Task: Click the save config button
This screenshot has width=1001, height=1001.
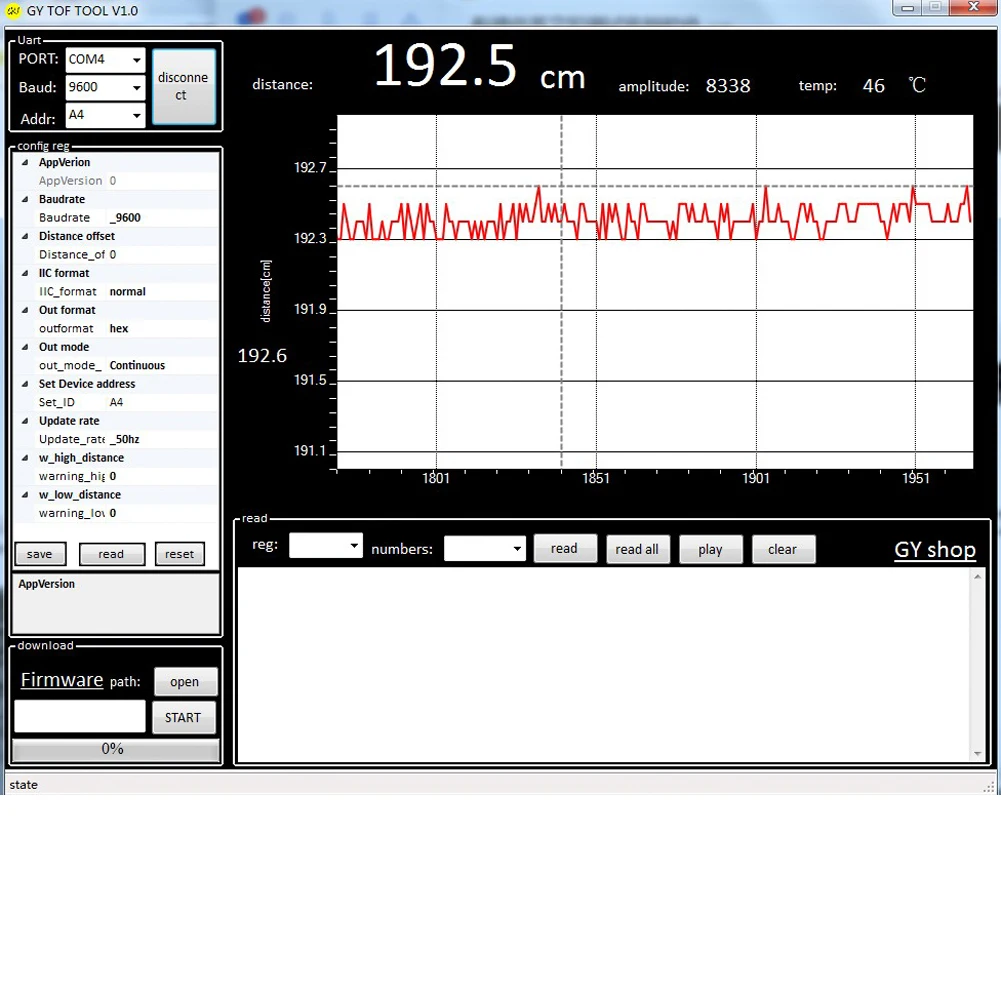Action: click(x=40, y=554)
